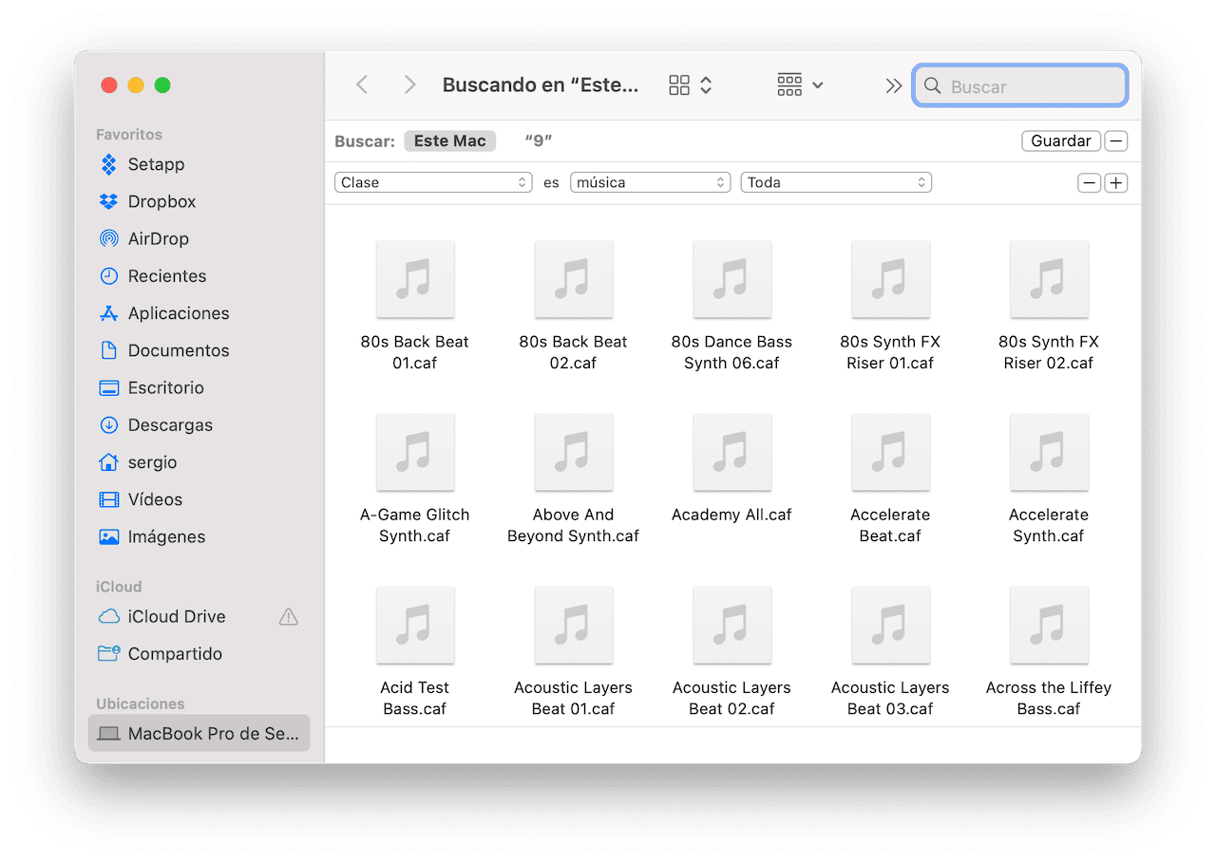Click iCloud Drive warning triangle icon
Image resolution: width=1216 pixels, height=862 pixels.
pyautogui.click(x=288, y=617)
